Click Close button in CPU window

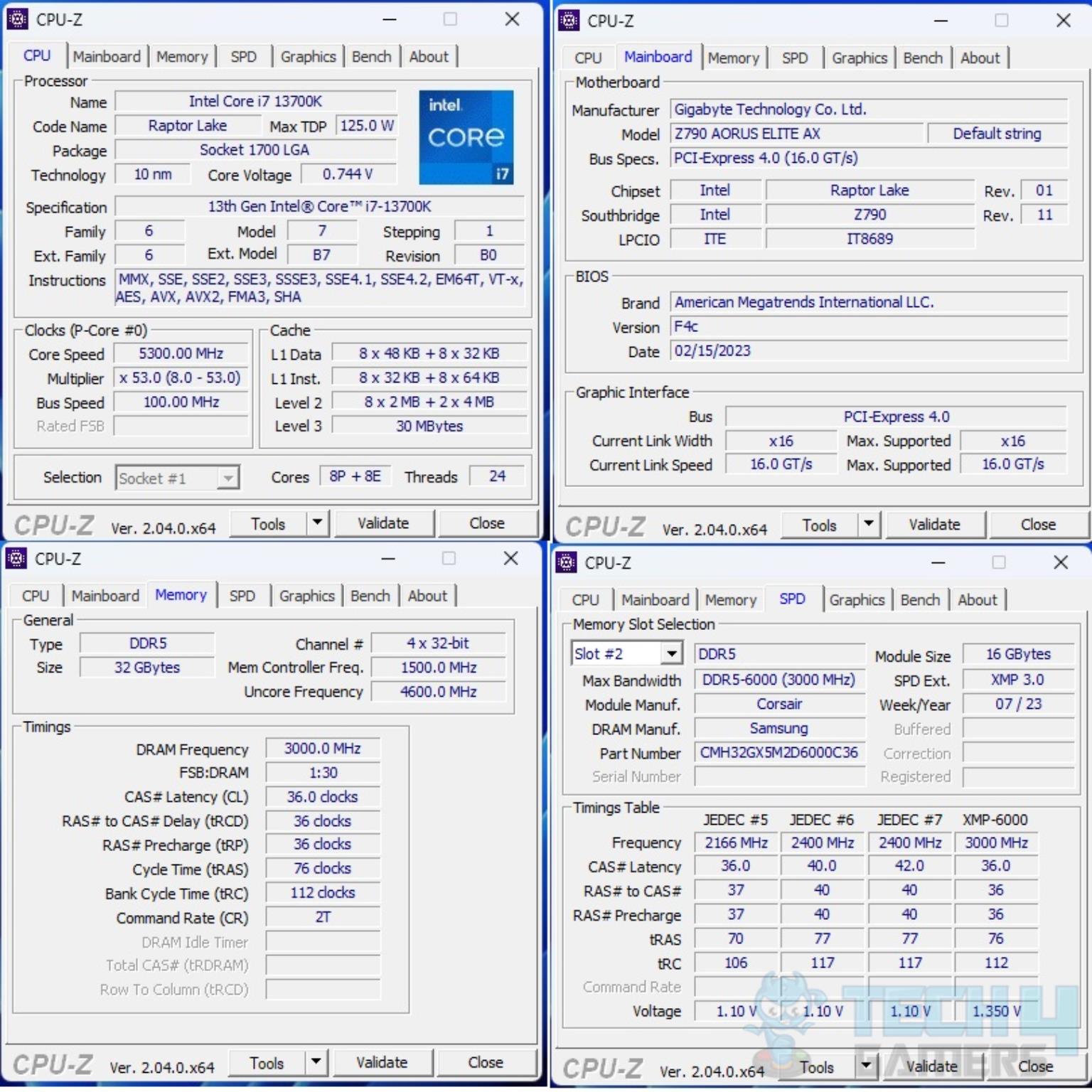point(487,523)
